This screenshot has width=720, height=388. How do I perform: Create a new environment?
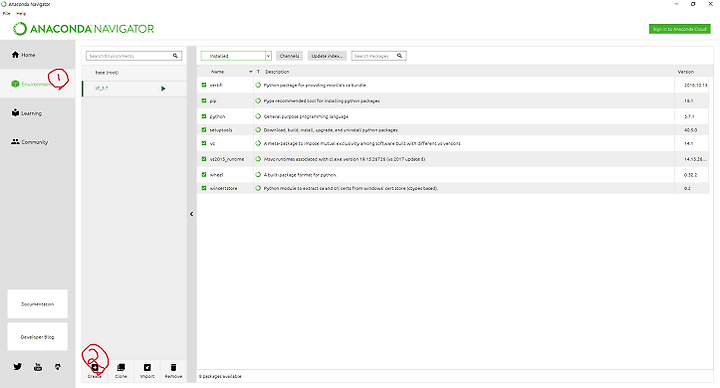click(x=95, y=371)
